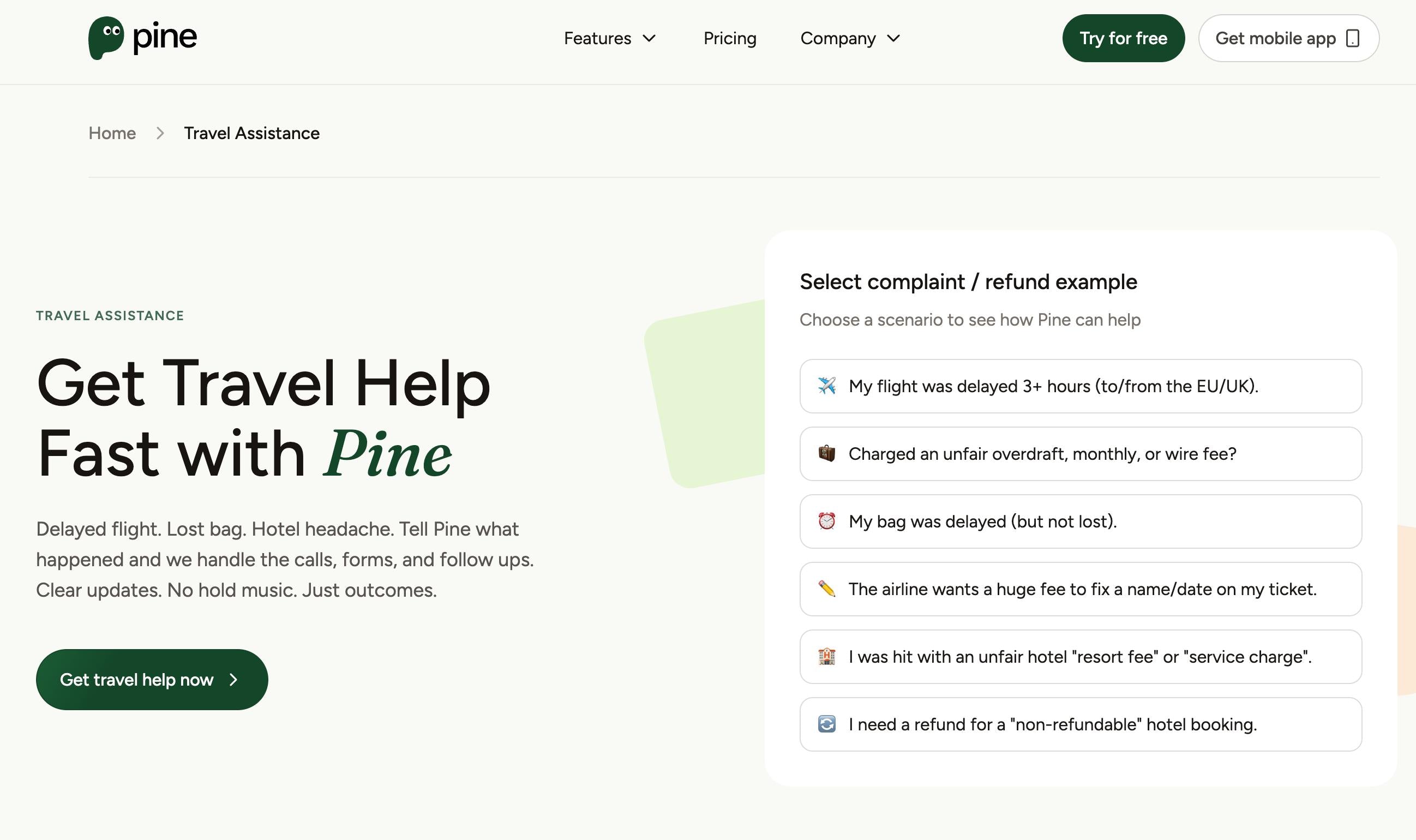Open the Pricing page
This screenshot has width=1416, height=840.
(729, 39)
